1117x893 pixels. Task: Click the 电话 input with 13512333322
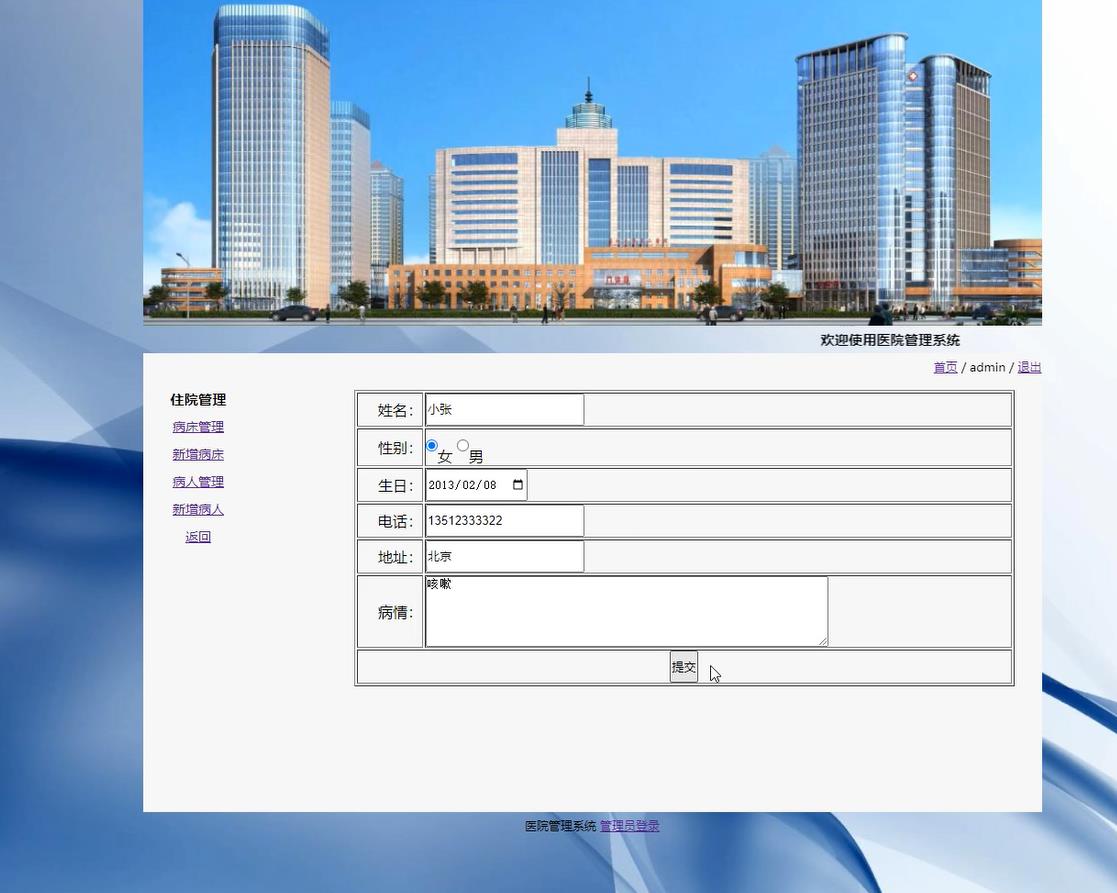tap(504, 521)
